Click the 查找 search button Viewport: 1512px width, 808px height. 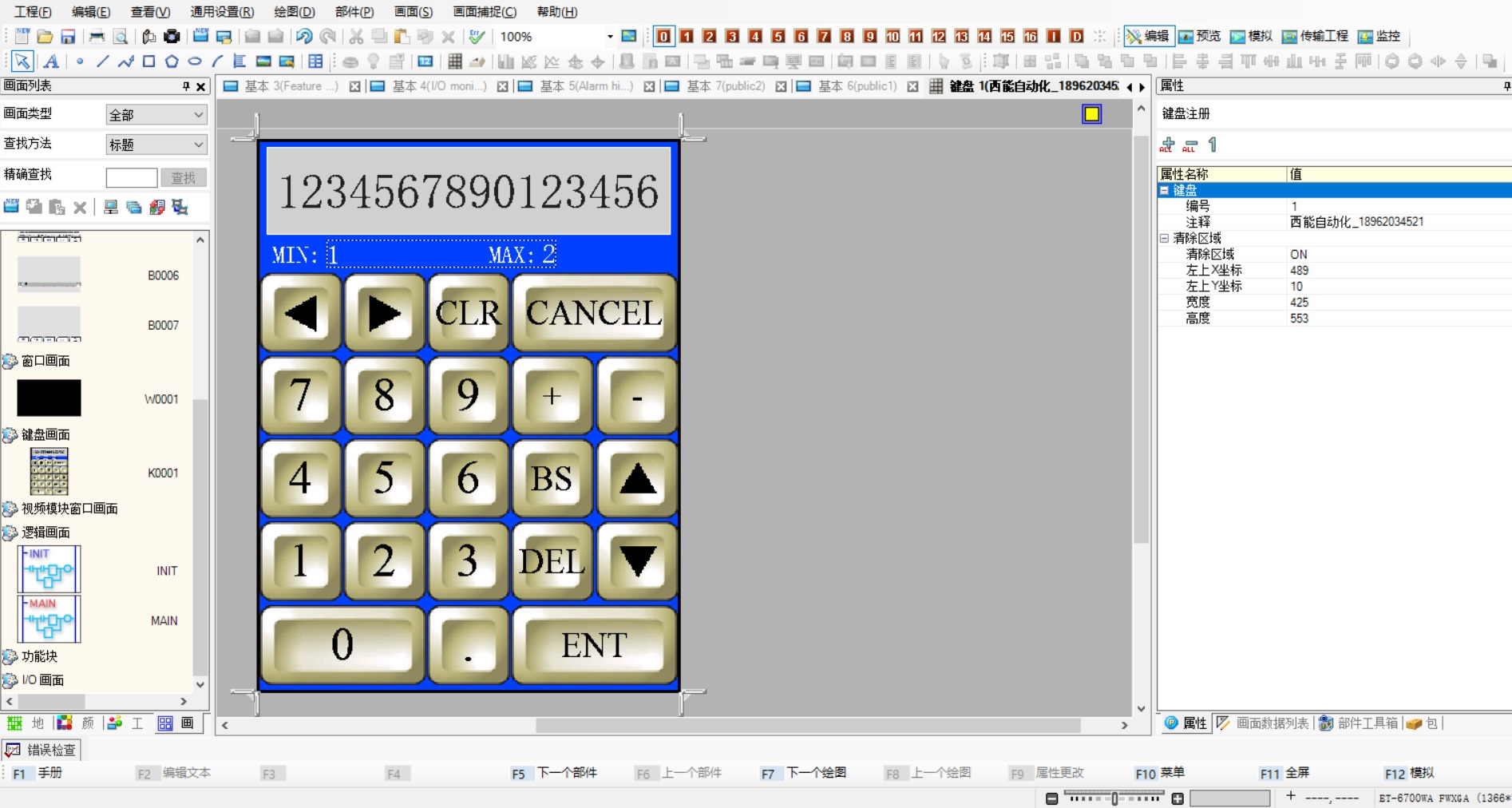[x=183, y=177]
